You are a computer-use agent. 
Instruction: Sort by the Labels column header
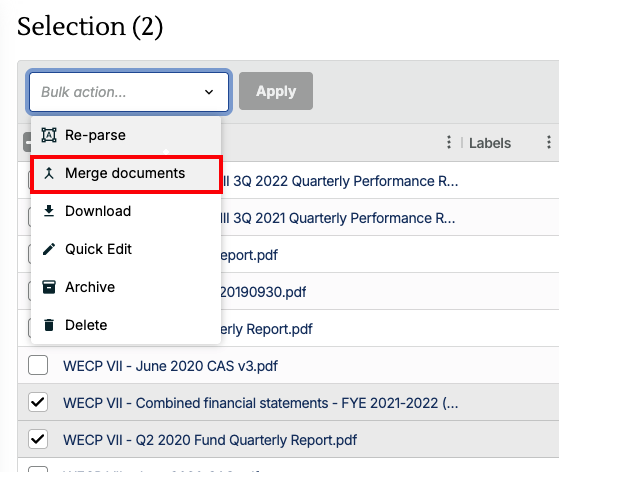tap(490, 143)
